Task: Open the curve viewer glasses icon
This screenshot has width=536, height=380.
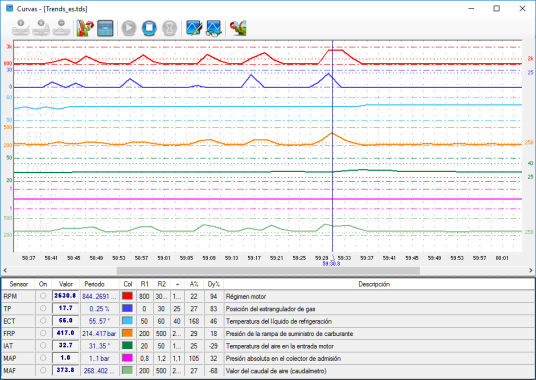Action: pos(214,28)
